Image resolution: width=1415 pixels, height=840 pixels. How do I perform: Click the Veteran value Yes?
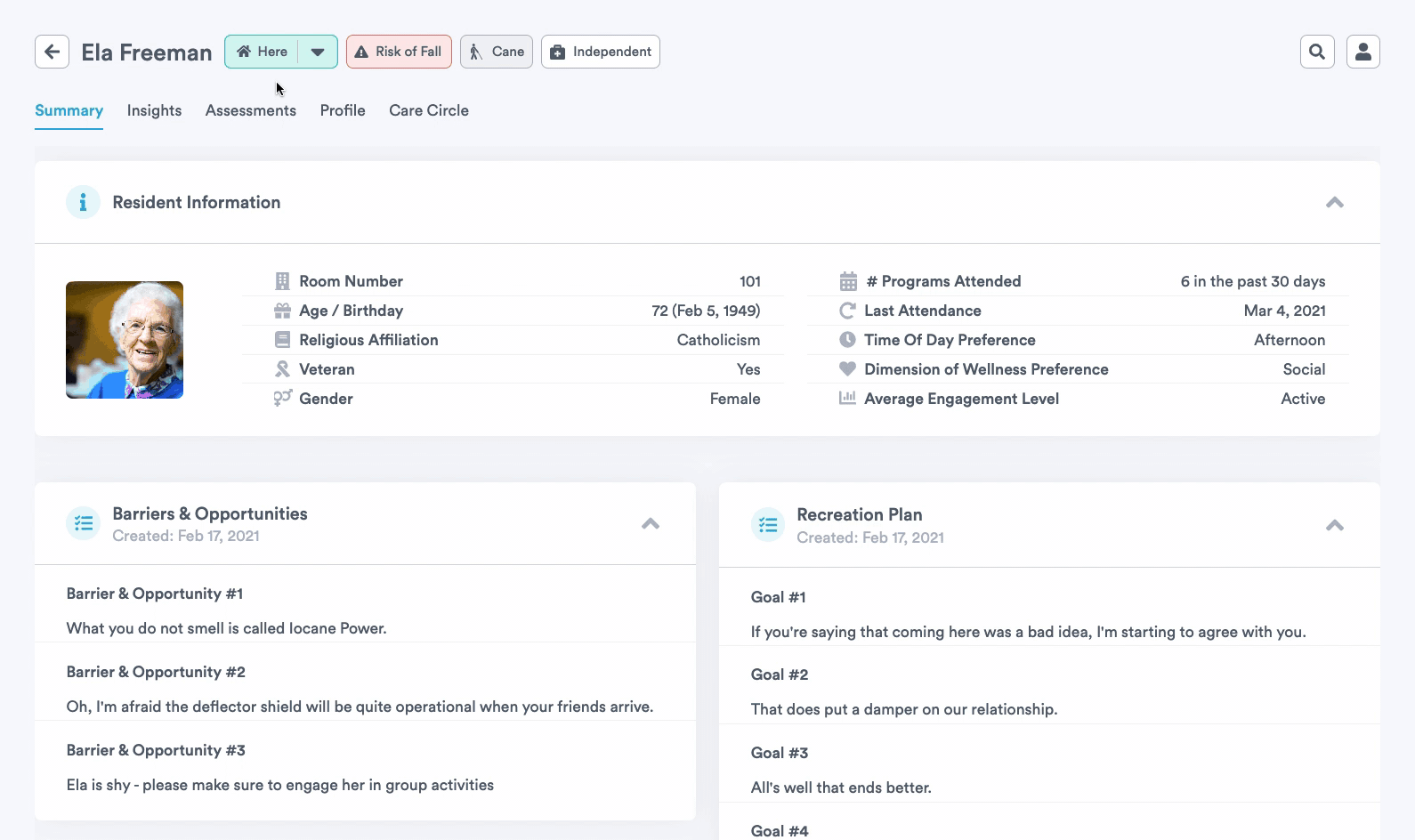pos(748,369)
